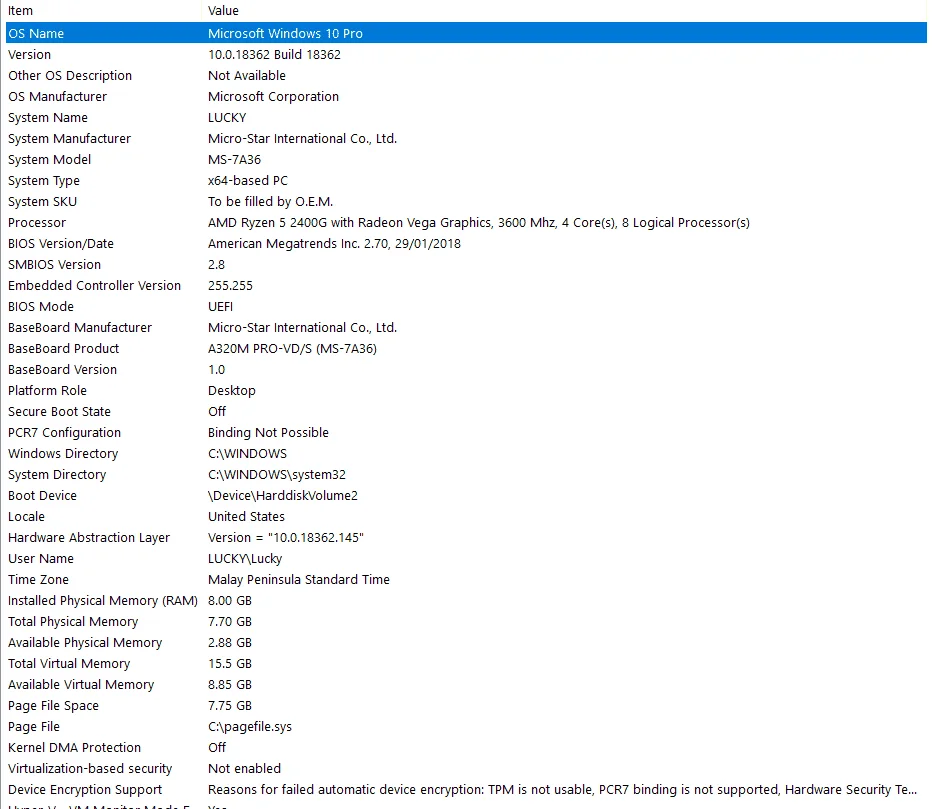The width and height of the screenshot is (937, 809).
Task: Select the BaseBoard Product row
Action: click(466, 348)
